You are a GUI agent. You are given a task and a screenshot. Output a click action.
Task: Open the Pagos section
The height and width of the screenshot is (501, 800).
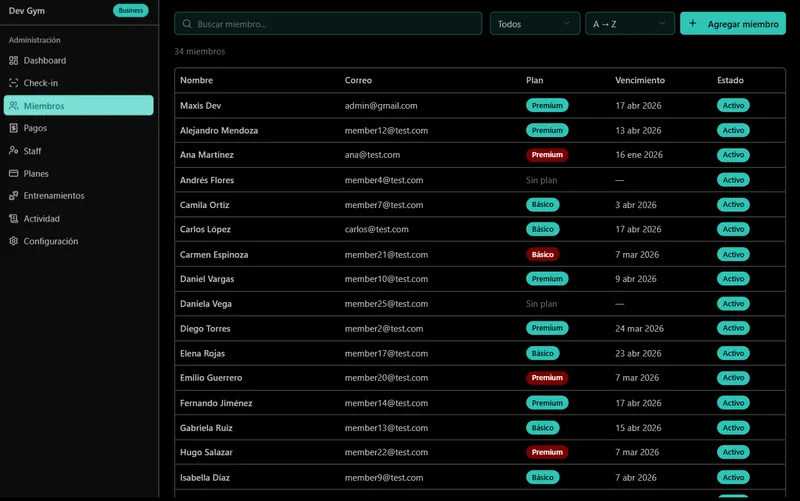78,128
